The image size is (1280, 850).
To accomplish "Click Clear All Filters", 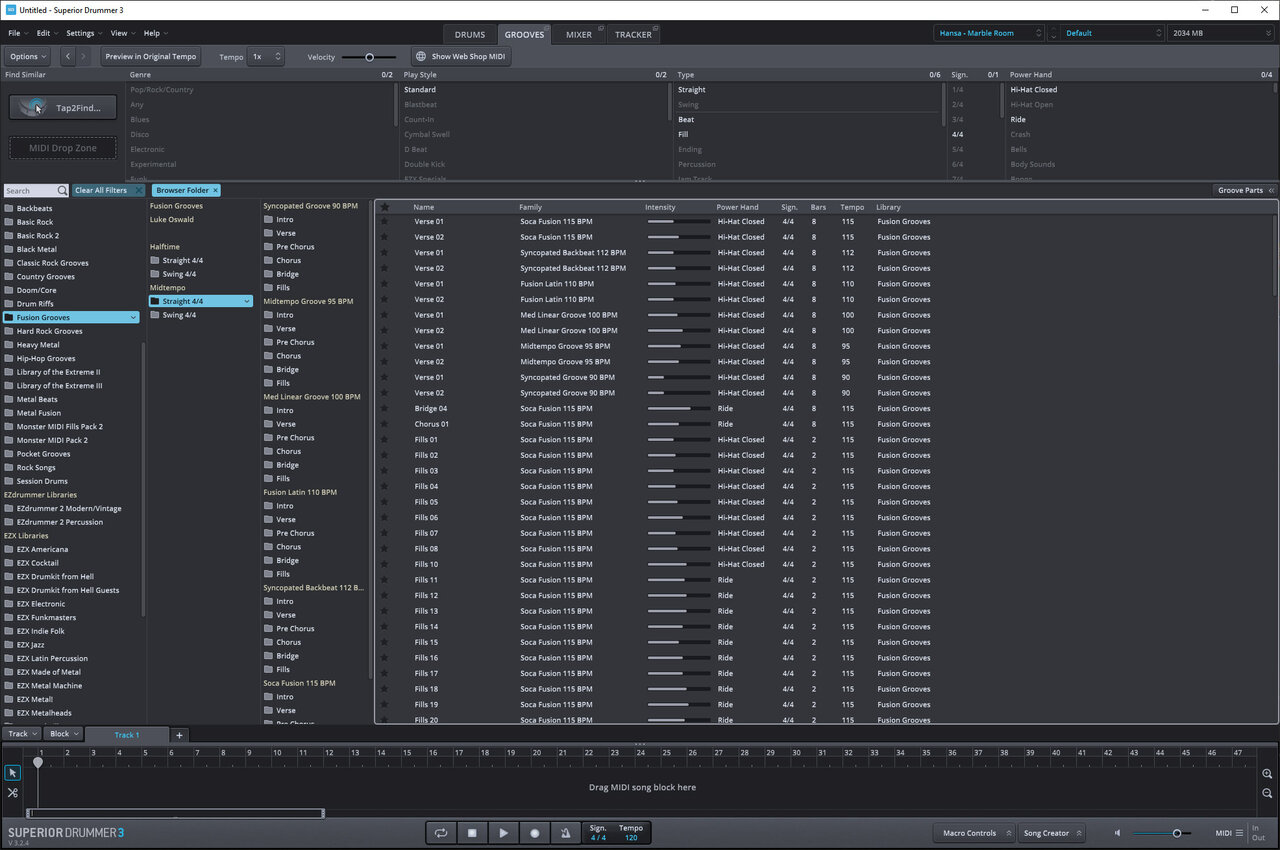I will [x=109, y=190].
